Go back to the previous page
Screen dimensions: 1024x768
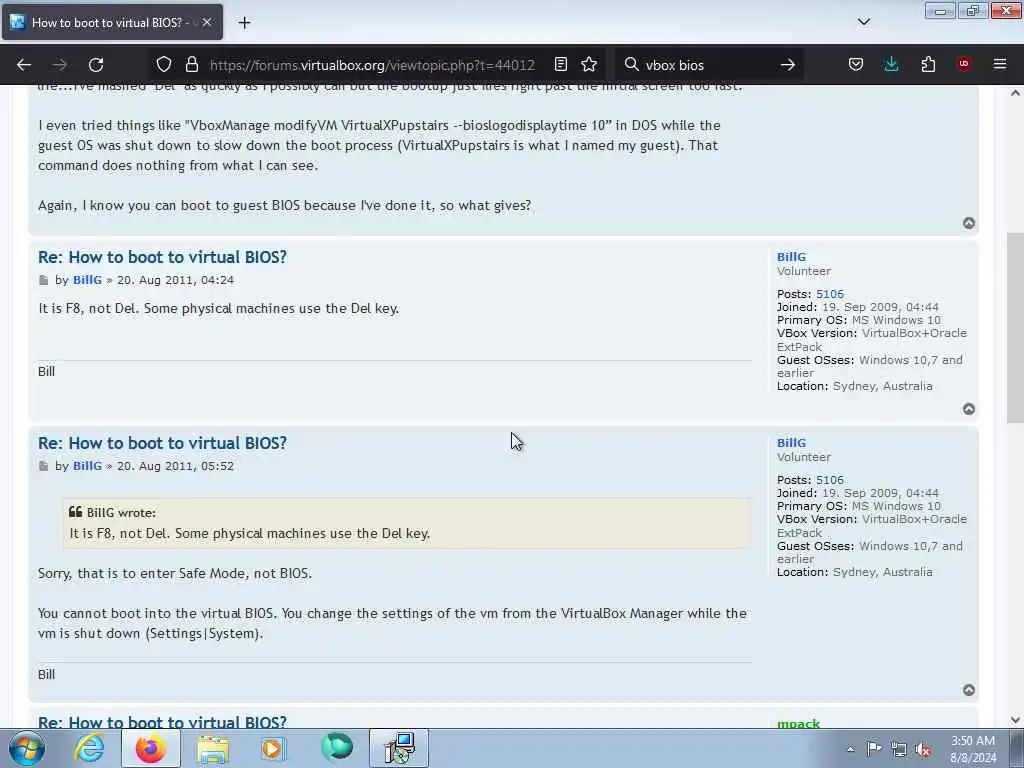click(x=24, y=65)
